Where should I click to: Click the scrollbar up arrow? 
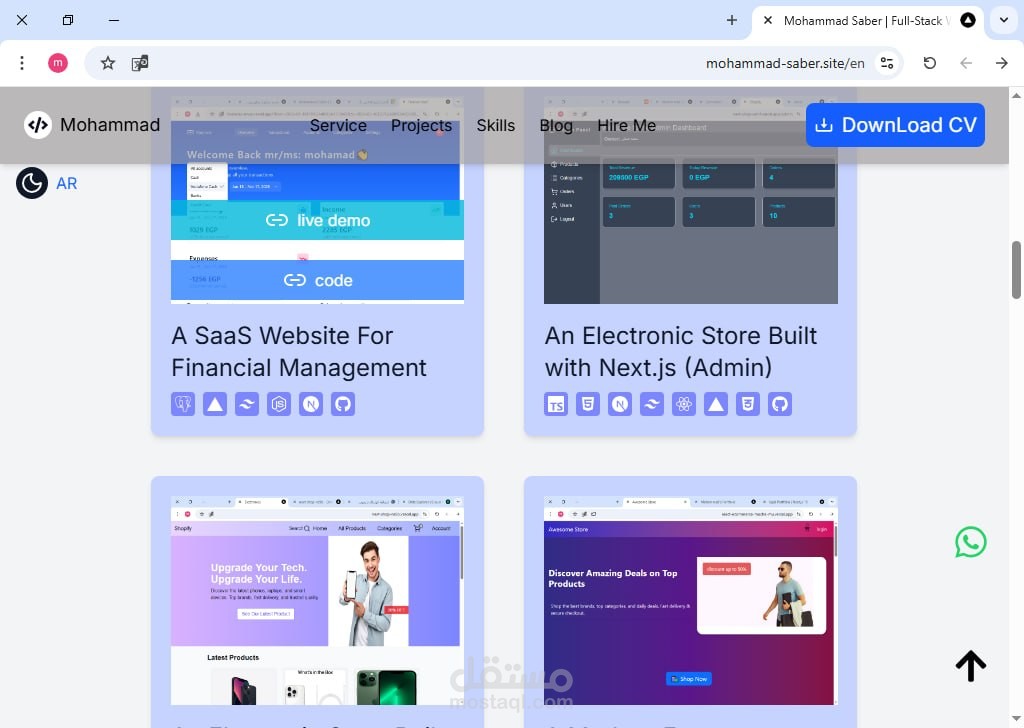pos(1016,95)
